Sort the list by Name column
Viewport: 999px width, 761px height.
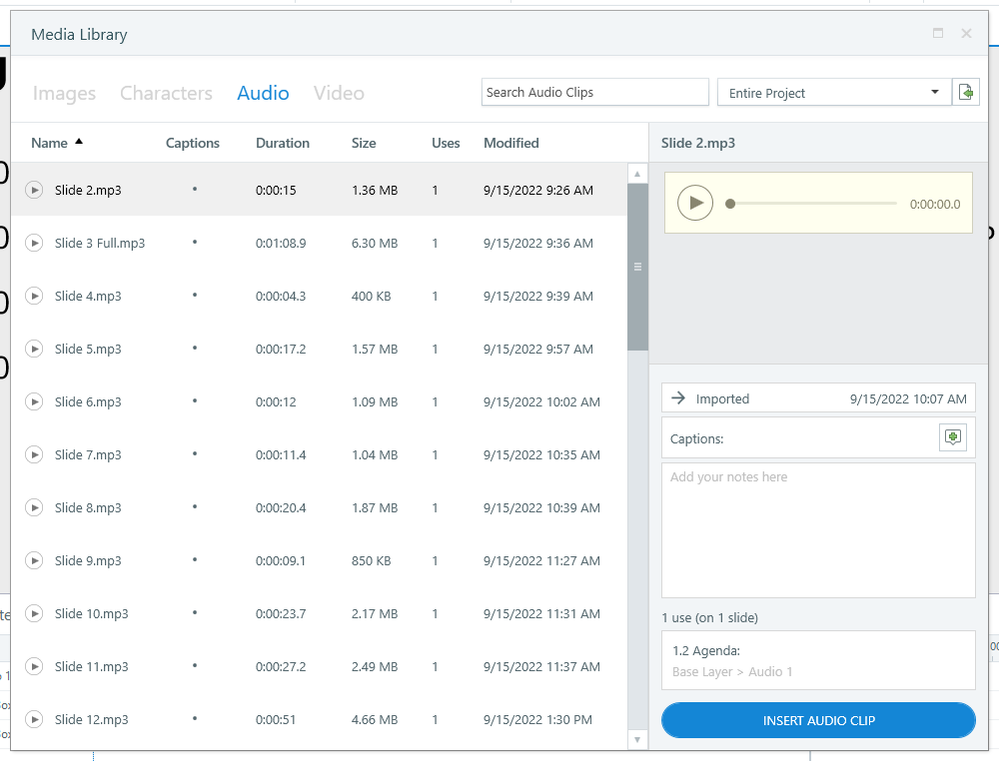pyautogui.click(x=50, y=143)
